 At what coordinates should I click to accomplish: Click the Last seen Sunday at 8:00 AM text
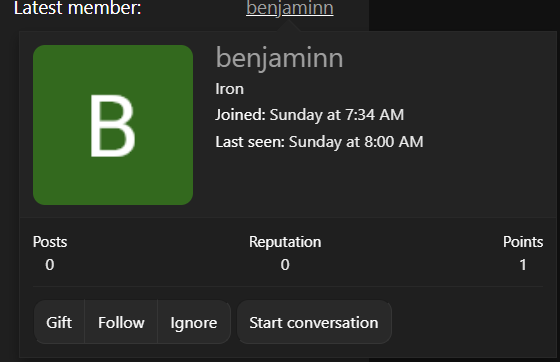[x=319, y=142]
